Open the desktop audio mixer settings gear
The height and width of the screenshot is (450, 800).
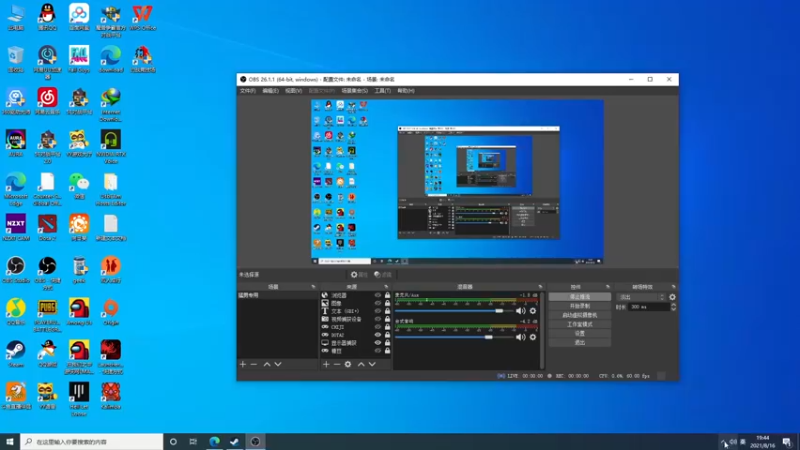(533, 337)
